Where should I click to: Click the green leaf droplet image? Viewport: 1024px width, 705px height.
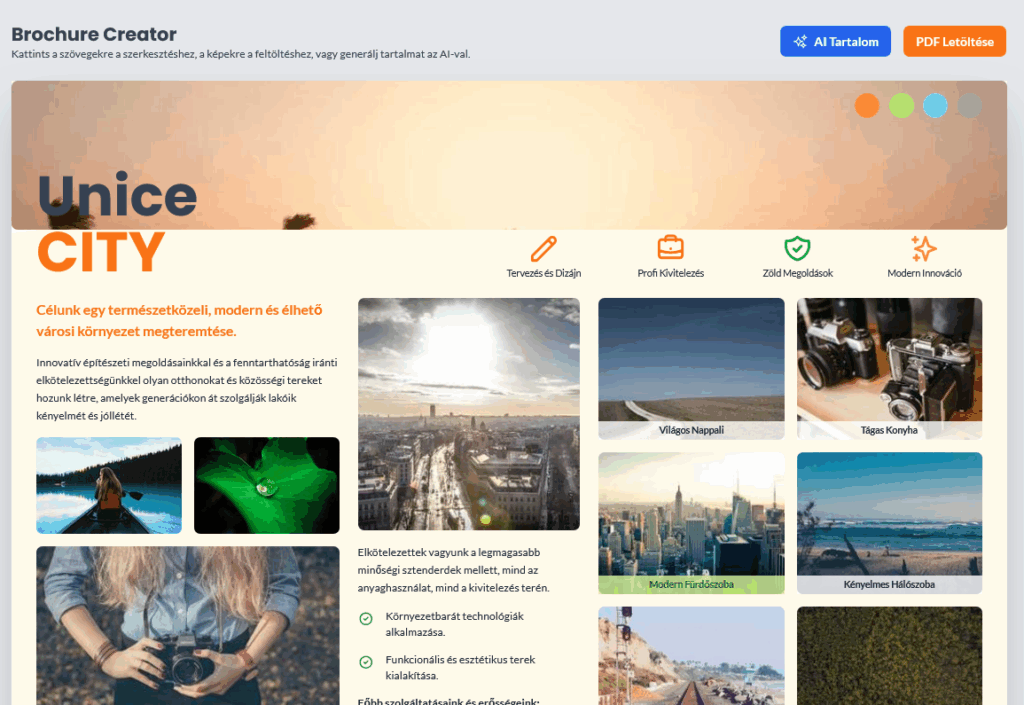coord(266,485)
